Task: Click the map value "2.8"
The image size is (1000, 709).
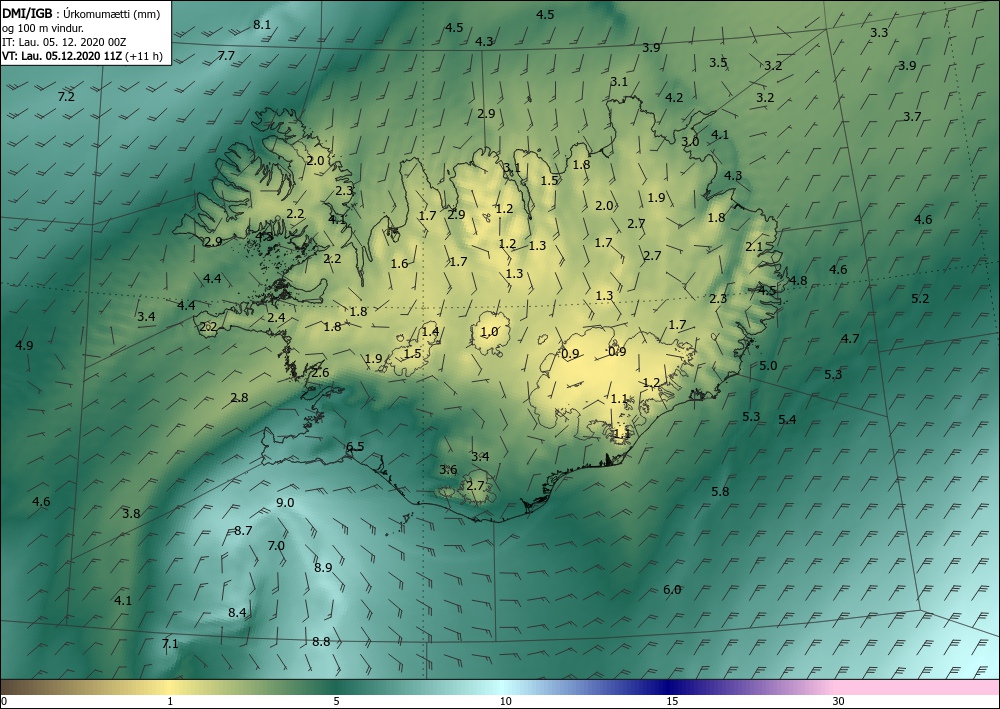Action: tap(239, 398)
